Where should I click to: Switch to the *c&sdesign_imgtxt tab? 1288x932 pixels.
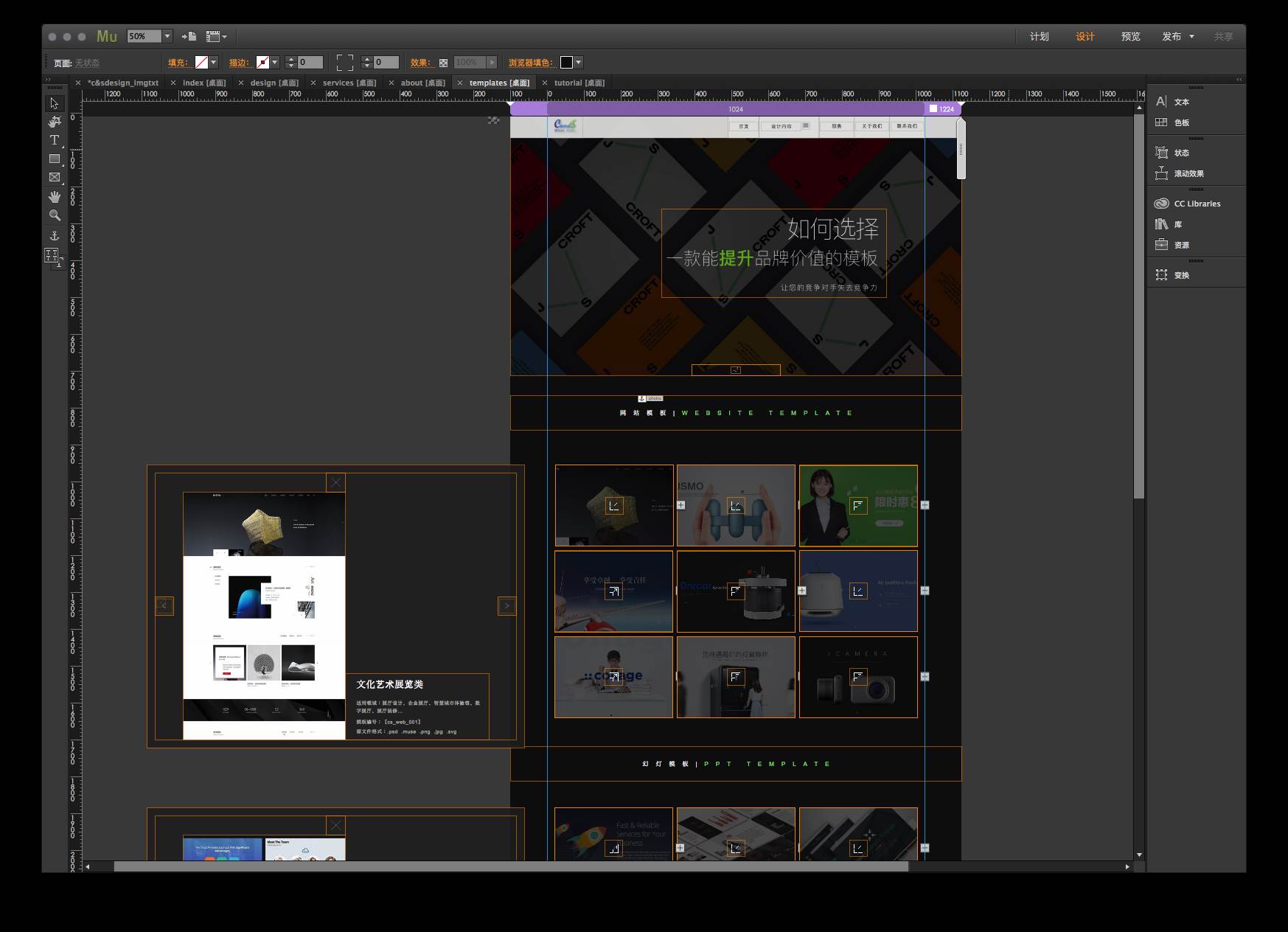pos(123,83)
